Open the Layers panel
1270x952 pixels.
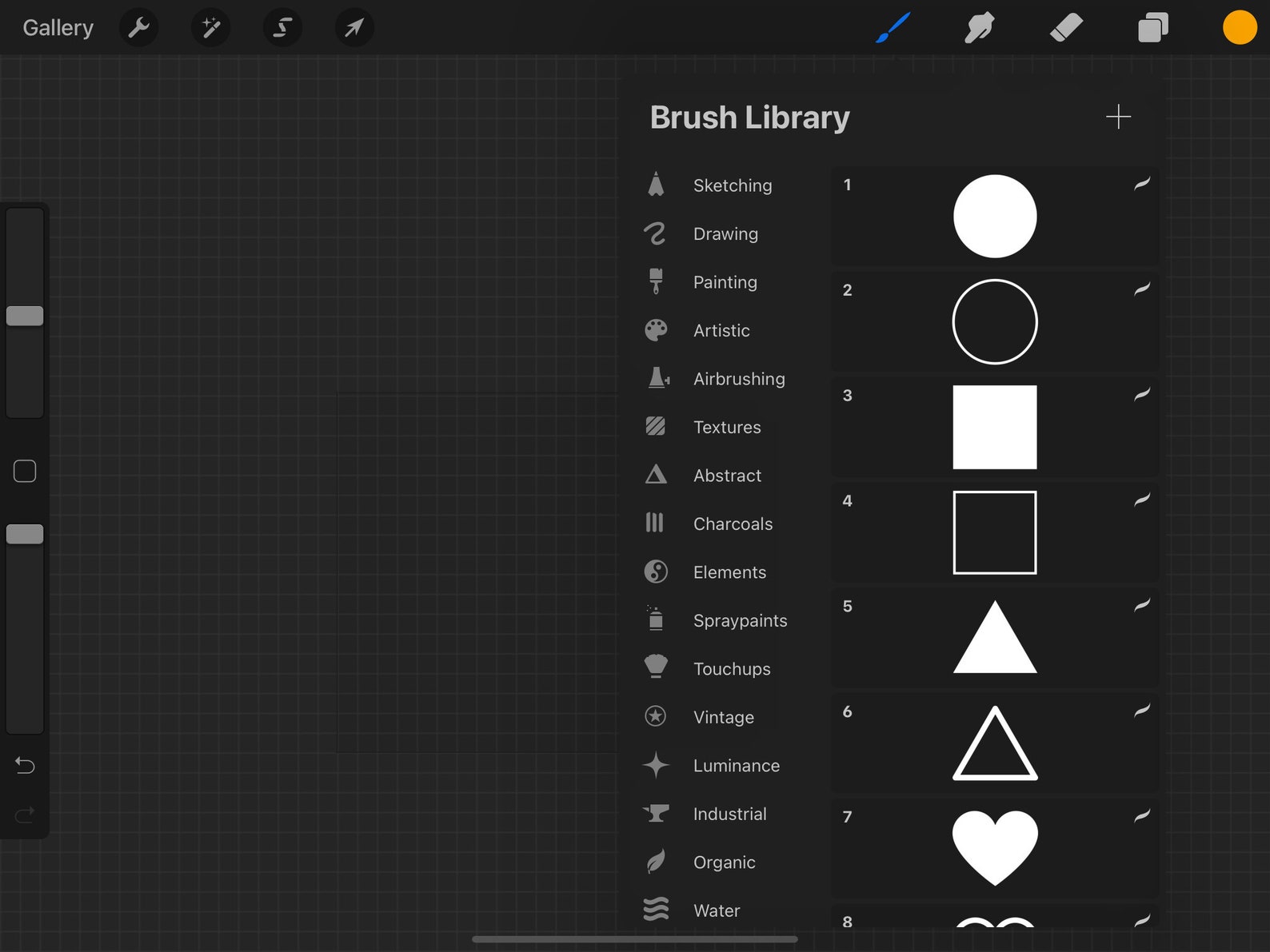[x=1153, y=28]
